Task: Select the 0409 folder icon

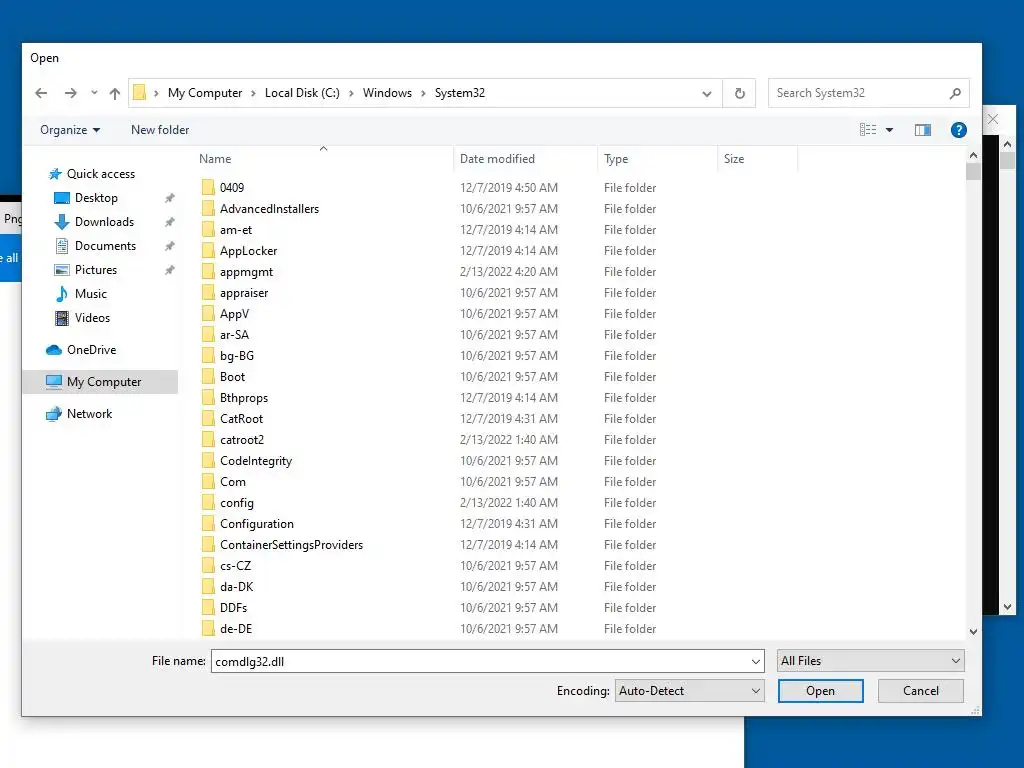Action: pyautogui.click(x=208, y=187)
